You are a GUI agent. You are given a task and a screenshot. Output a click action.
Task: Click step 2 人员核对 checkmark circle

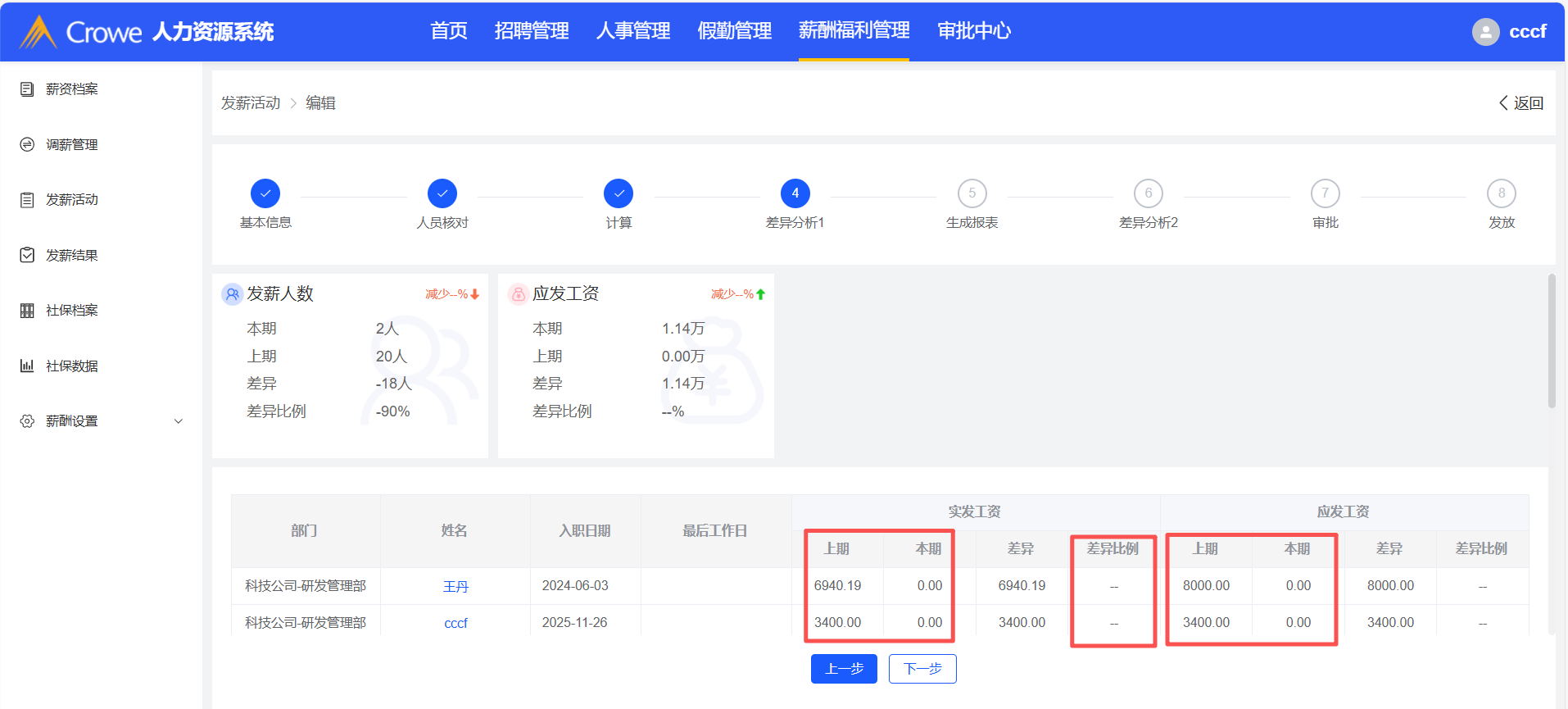point(442,193)
